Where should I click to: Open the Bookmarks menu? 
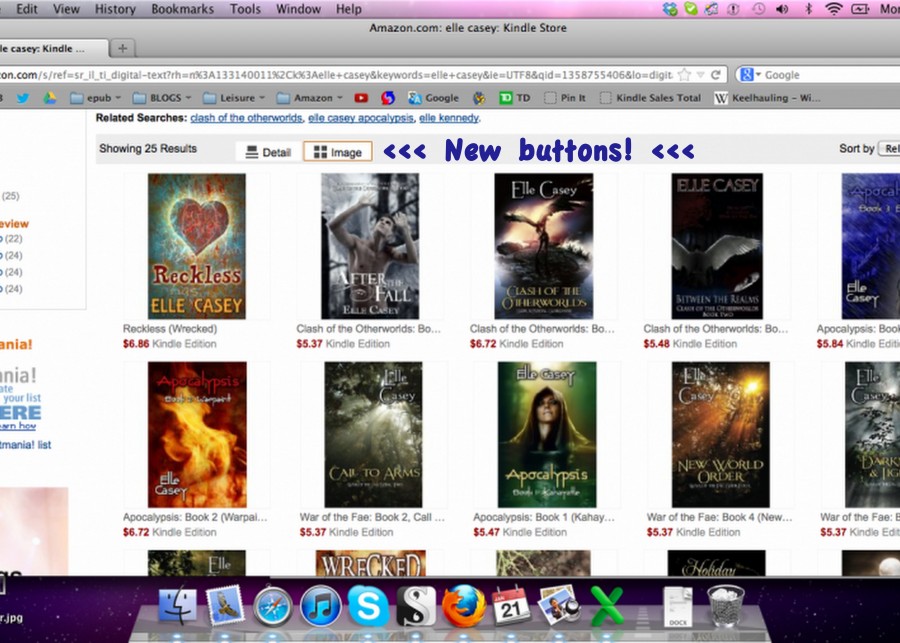(x=183, y=9)
